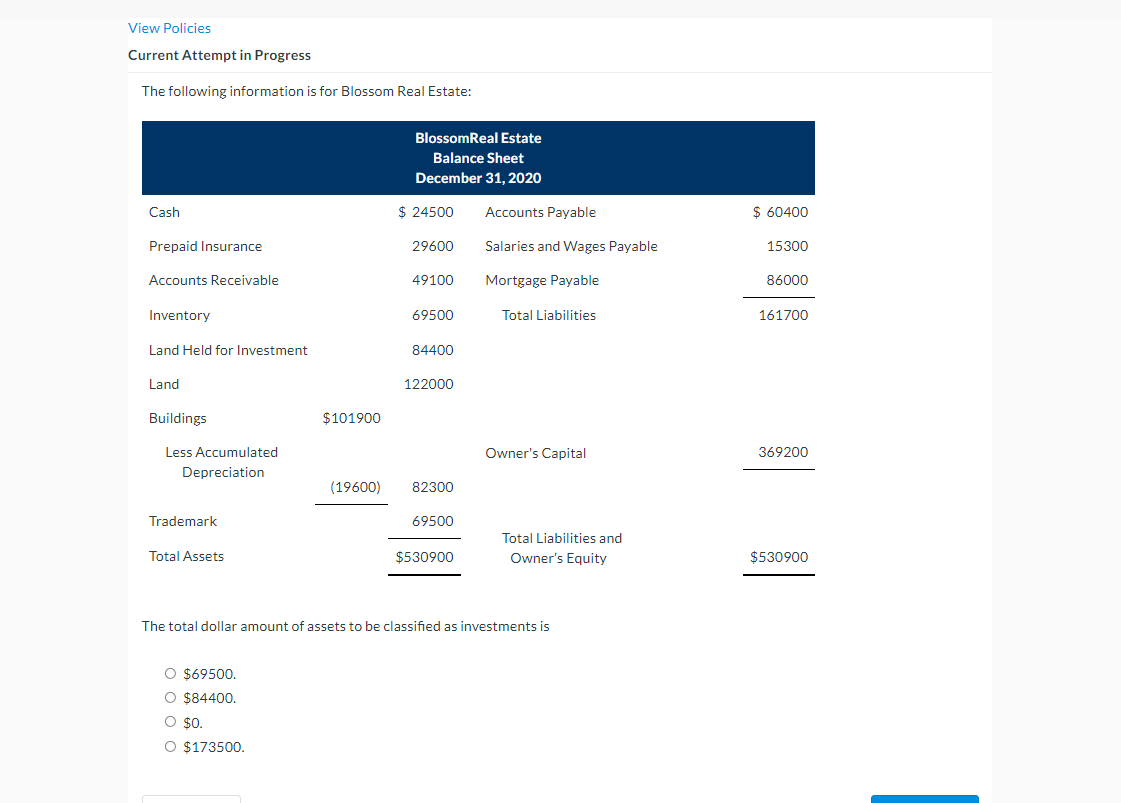
Task: Open the View Policies link
Action: click(169, 28)
